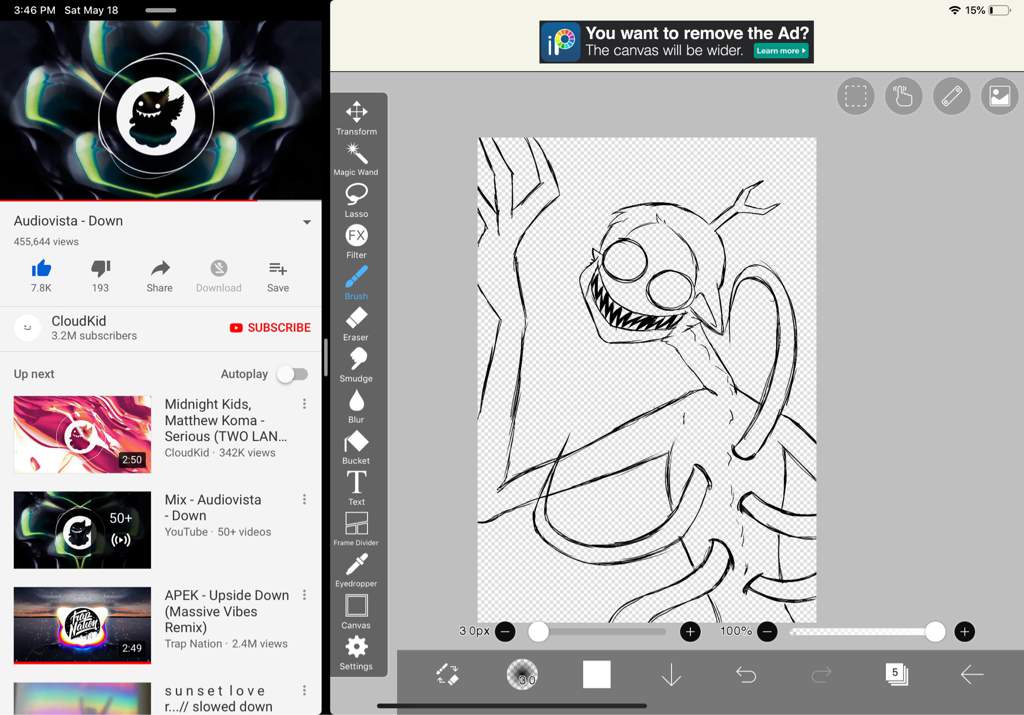Play the APEK Upside Down thumbnail
Image resolution: width=1024 pixels, height=715 pixels.
(x=82, y=625)
